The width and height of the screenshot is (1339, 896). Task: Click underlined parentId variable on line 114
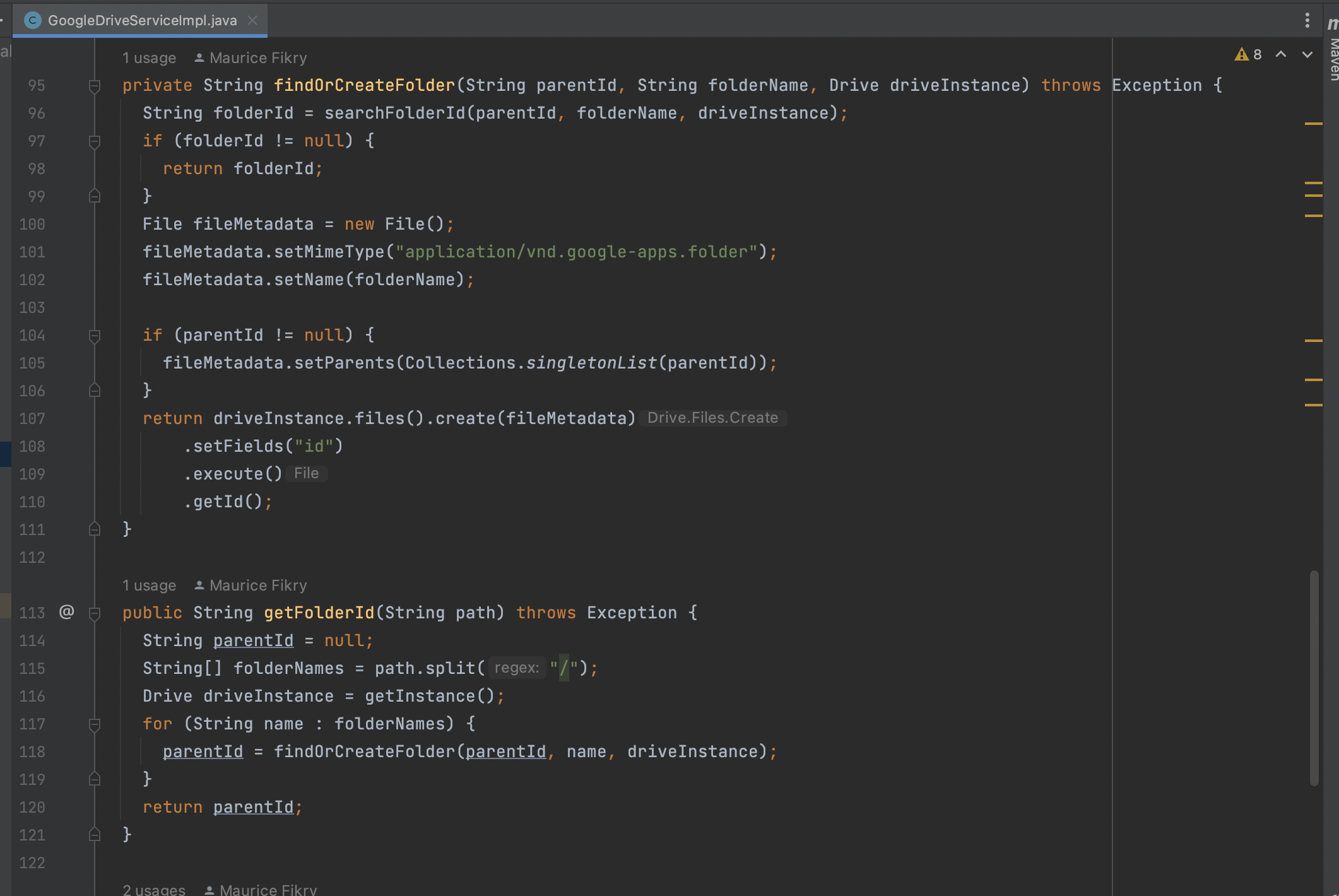[x=253, y=640]
